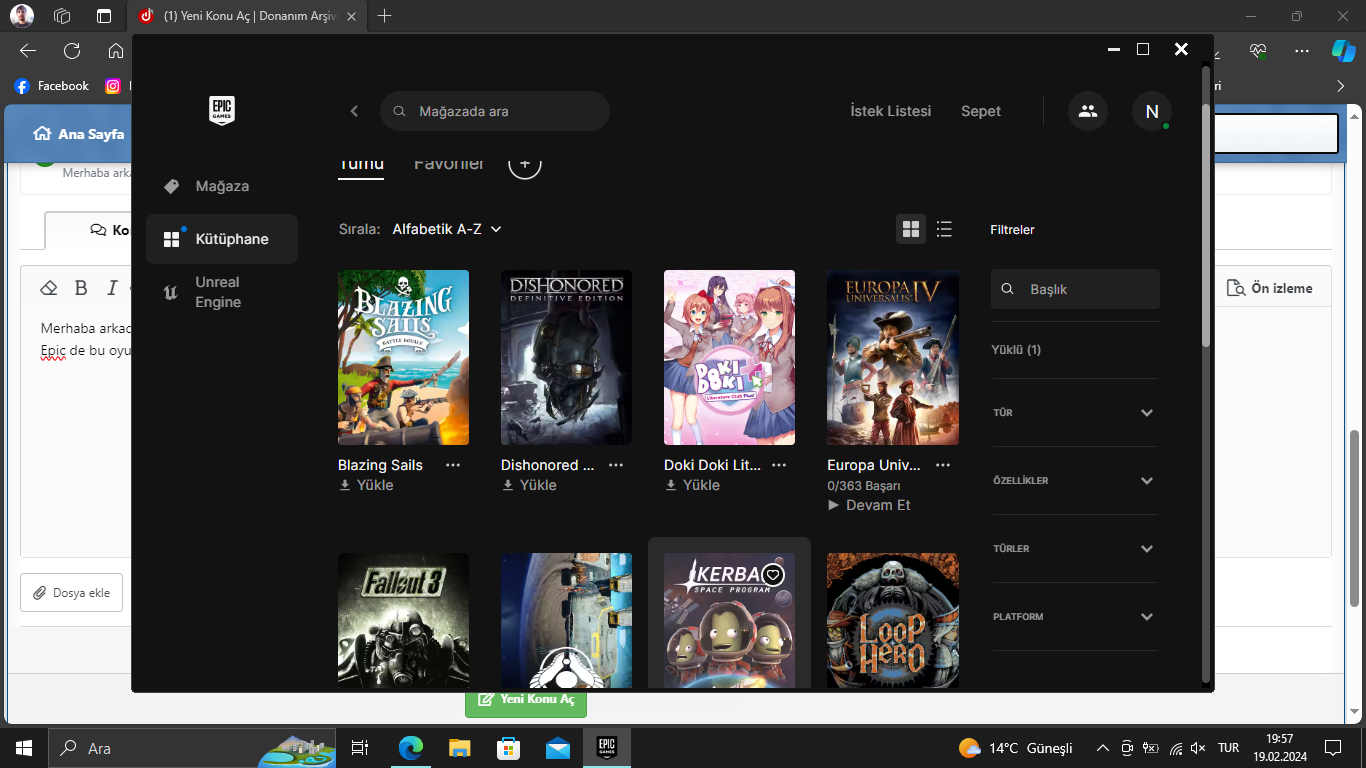The image size is (1366, 768).
Task: Expand the ÖZELLİKLER filter section
Action: pos(1075,480)
